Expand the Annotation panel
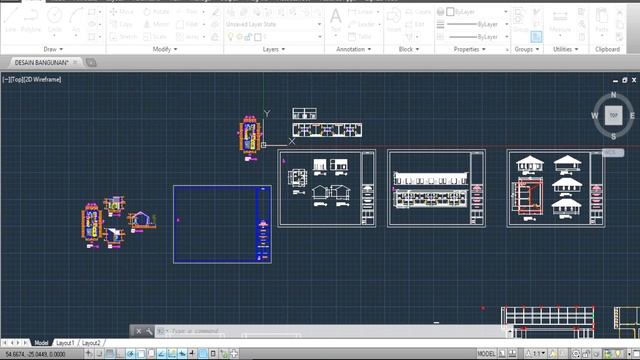The width and height of the screenshot is (640, 360). click(353, 49)
